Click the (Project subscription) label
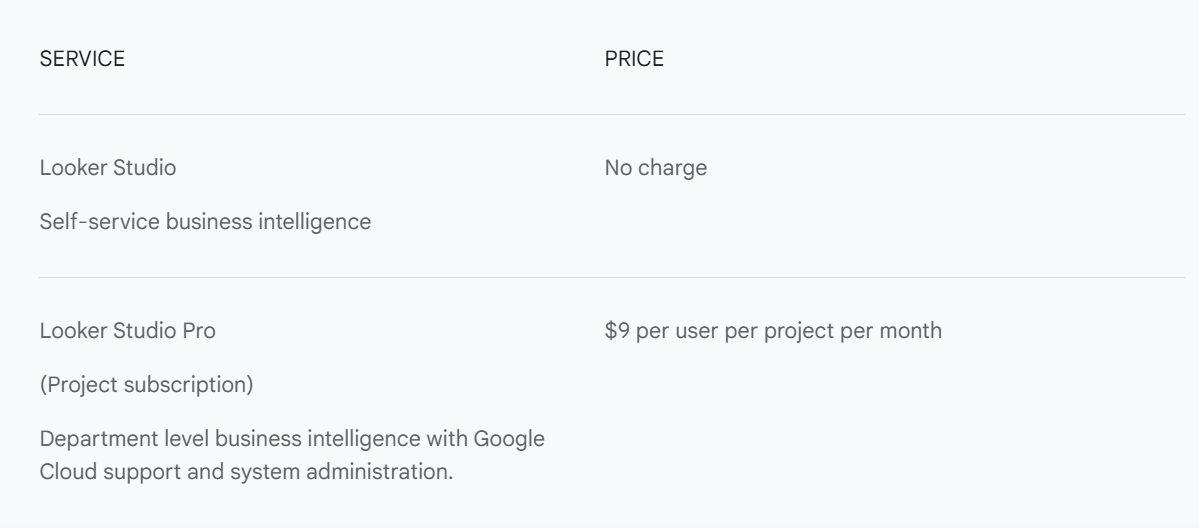This screenshot has width=1199, height=528. tap(146, 384)
